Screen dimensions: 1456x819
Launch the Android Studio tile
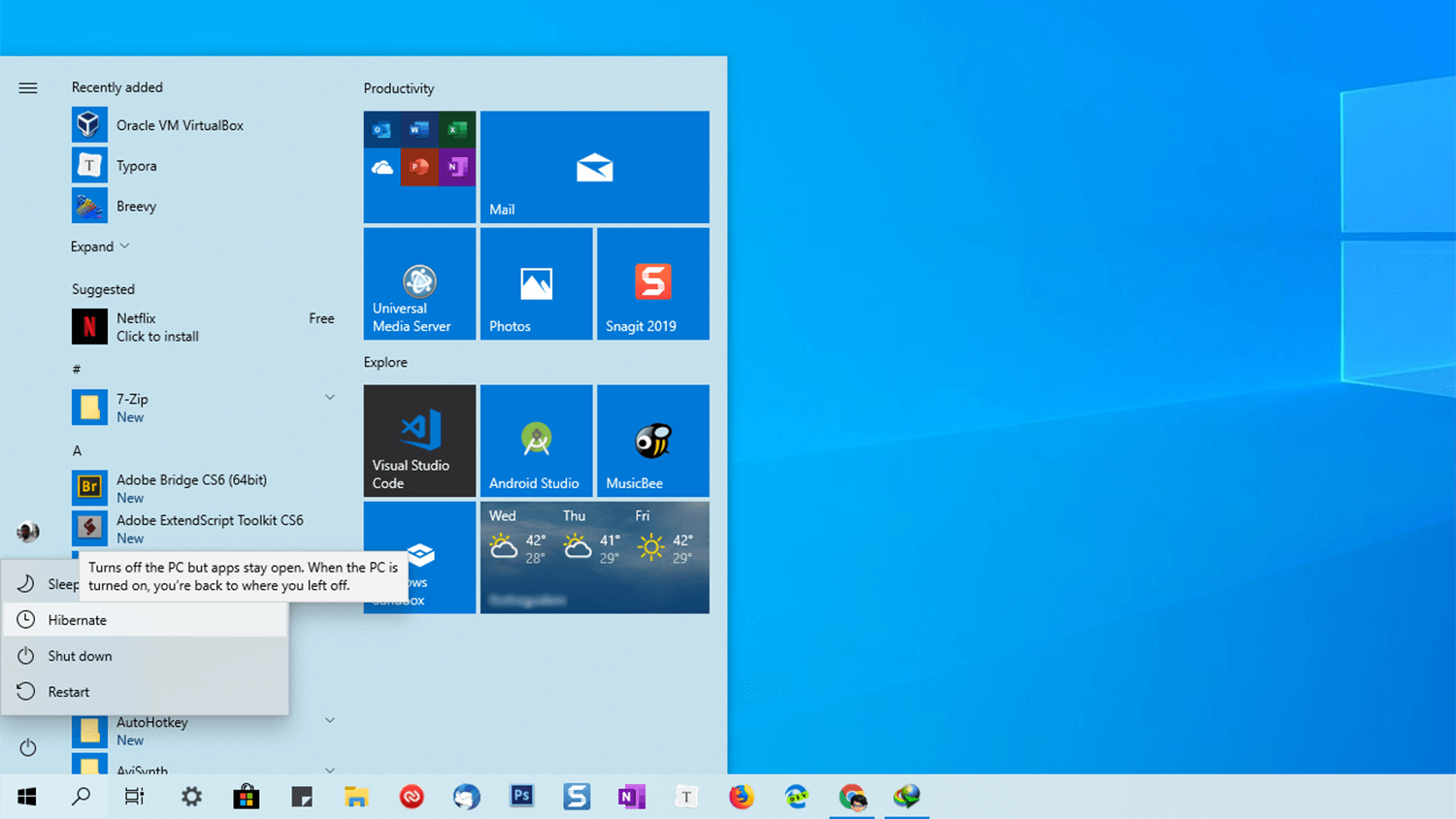tap(536, 441)
